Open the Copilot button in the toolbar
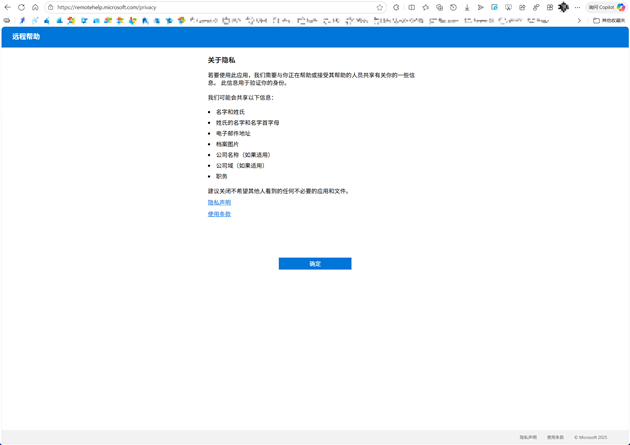 tap(607, 7)
